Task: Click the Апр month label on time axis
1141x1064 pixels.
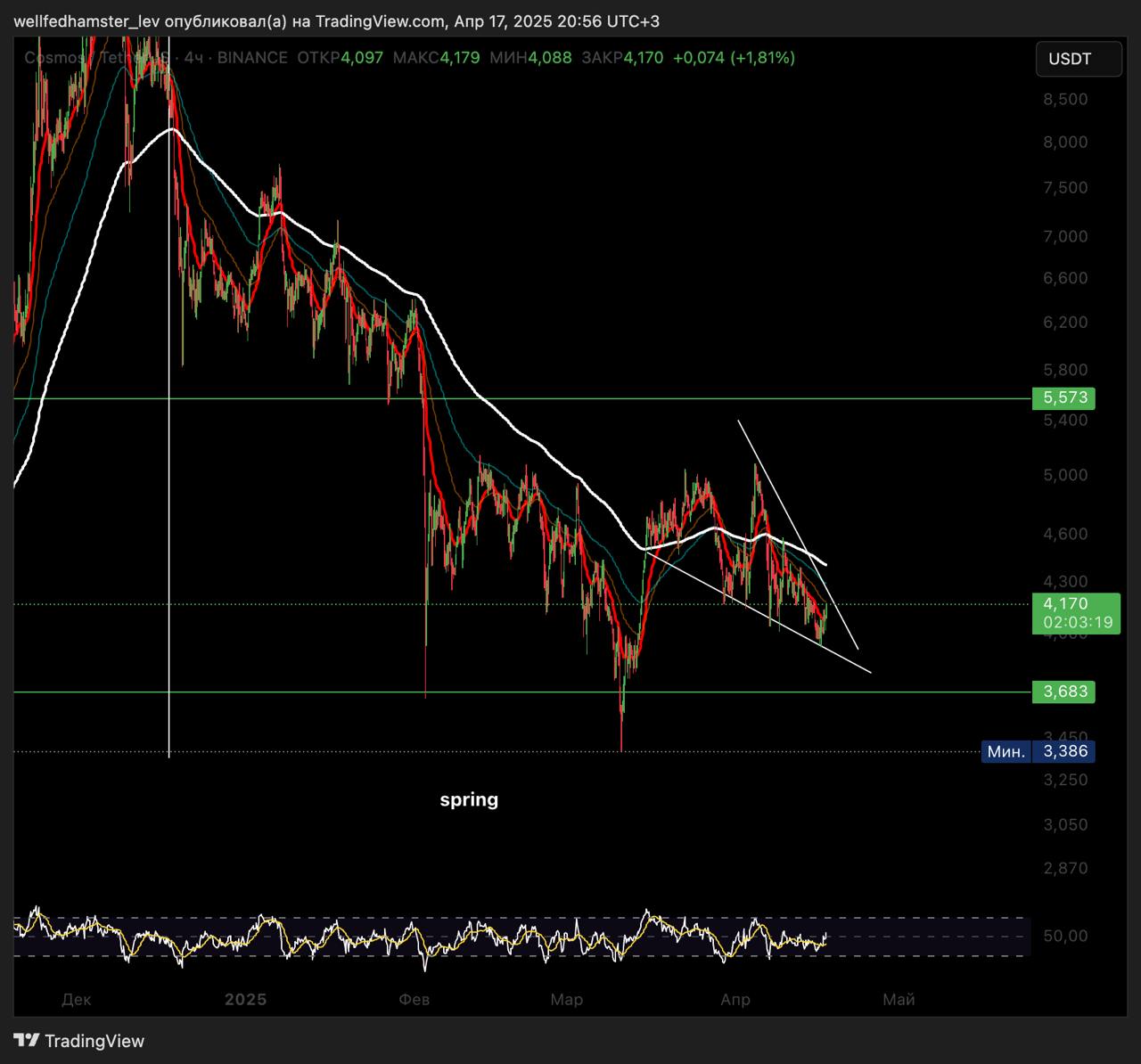Action: [735, 999]
